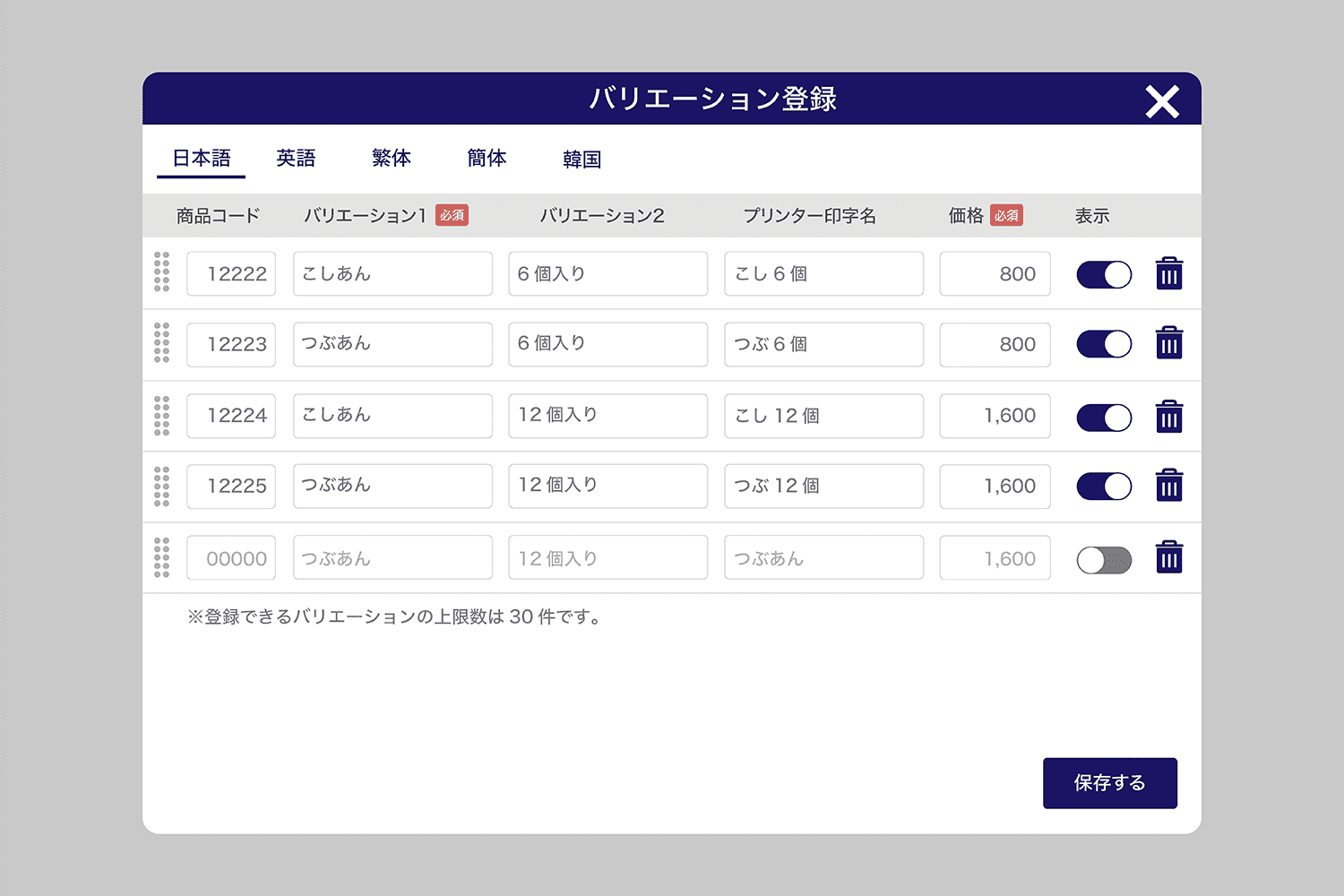Click the trash icon on the empty bottom row
The width and height of the screenshot is (1344, 896).
point(1168,557)
